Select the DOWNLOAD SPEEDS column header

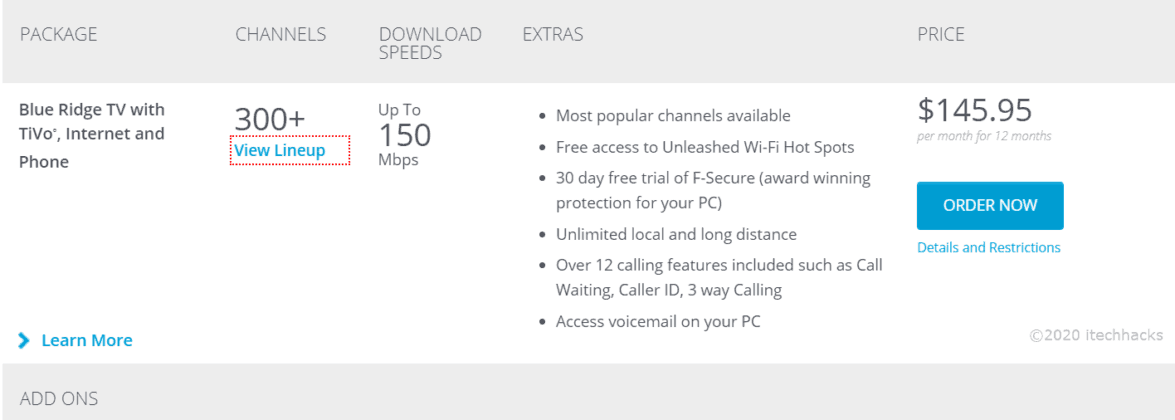(430, 43)
